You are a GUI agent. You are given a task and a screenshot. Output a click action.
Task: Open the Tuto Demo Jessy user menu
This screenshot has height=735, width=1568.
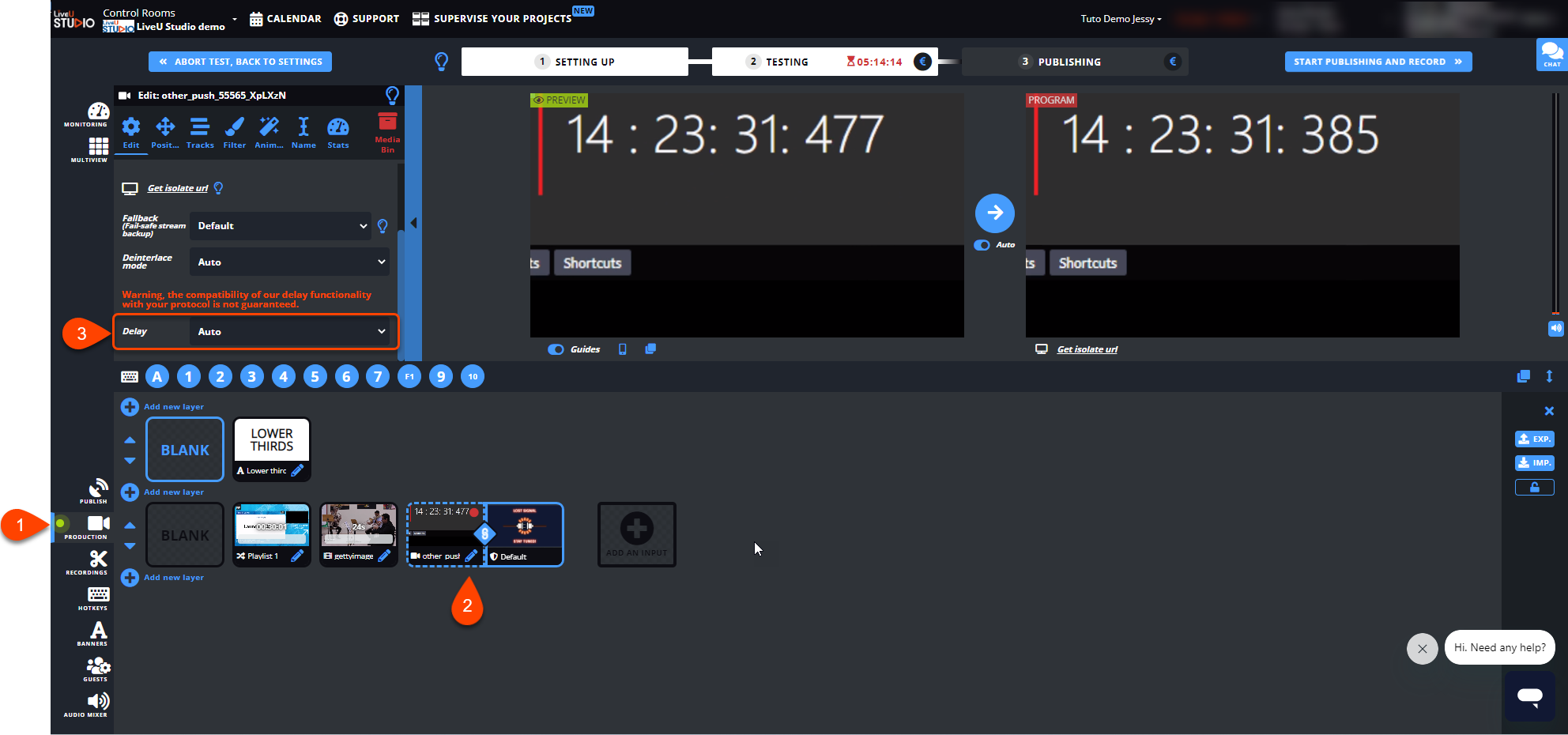click(x=1121, y=19)
